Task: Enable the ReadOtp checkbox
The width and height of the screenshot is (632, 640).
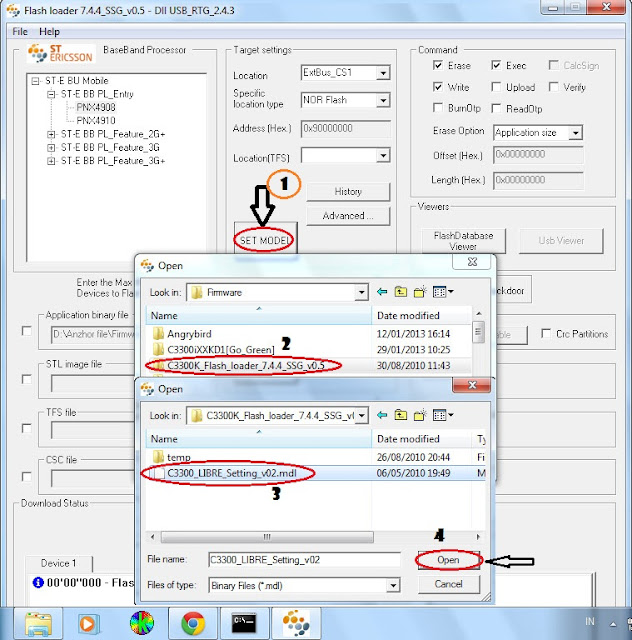Action: 496,108
